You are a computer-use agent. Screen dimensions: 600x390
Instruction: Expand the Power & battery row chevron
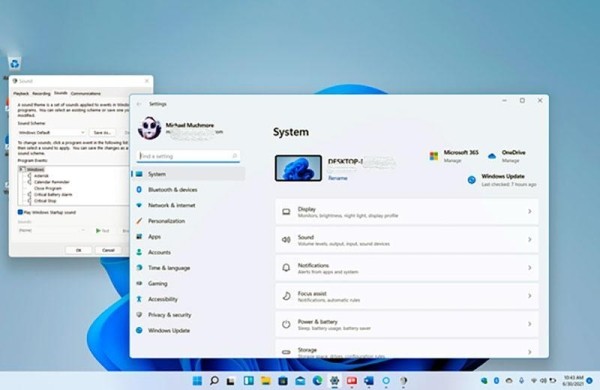pyautogui.click(x=530, y=324)
